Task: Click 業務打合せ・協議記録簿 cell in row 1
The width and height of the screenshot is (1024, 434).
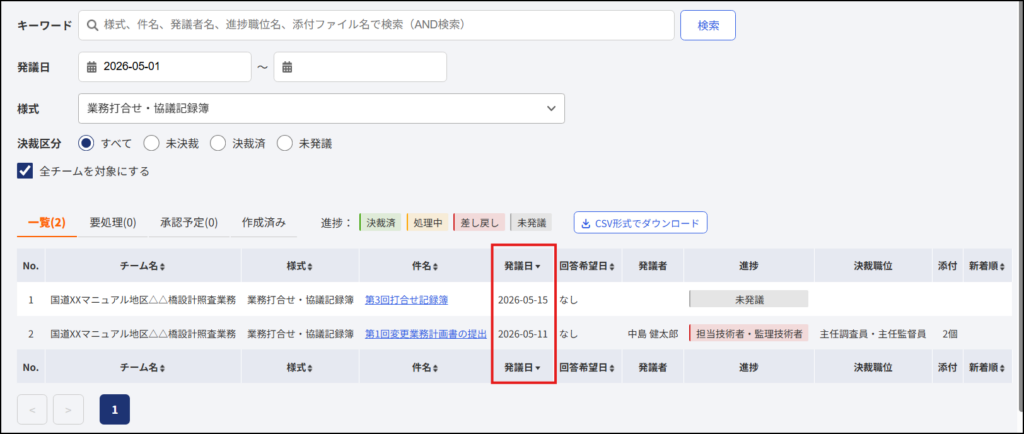Action: 300,300
